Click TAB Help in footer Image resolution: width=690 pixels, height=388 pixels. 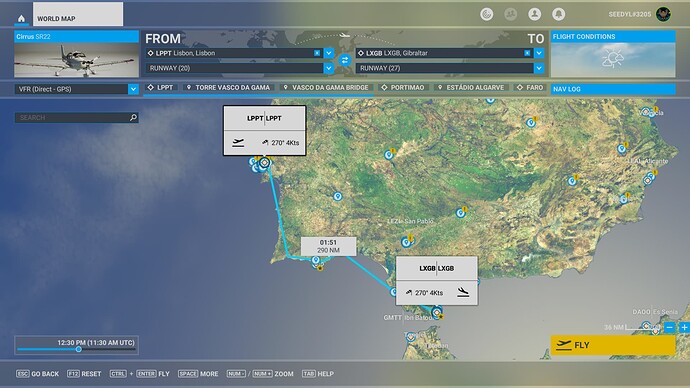(x=318, y=374)
